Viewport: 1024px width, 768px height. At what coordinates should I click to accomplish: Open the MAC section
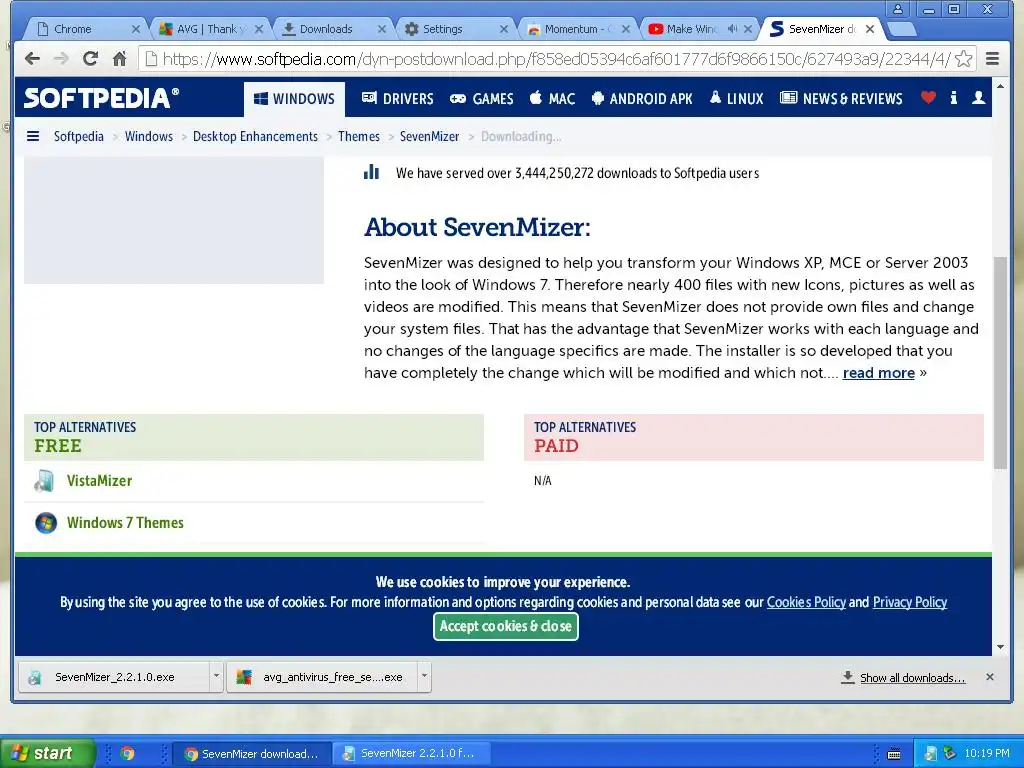(x=552, y=99)
